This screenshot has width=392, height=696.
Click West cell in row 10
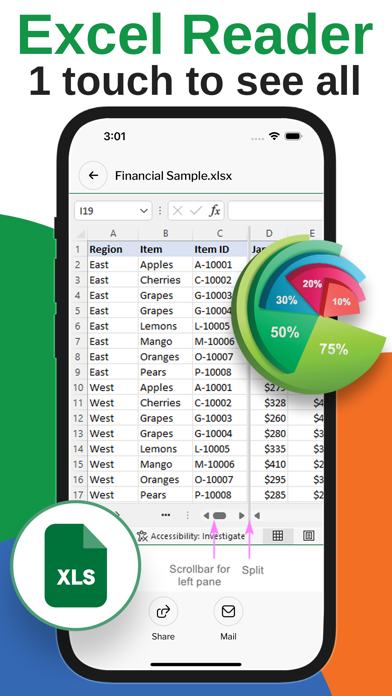pyautogui.click(x=113, y=388)
